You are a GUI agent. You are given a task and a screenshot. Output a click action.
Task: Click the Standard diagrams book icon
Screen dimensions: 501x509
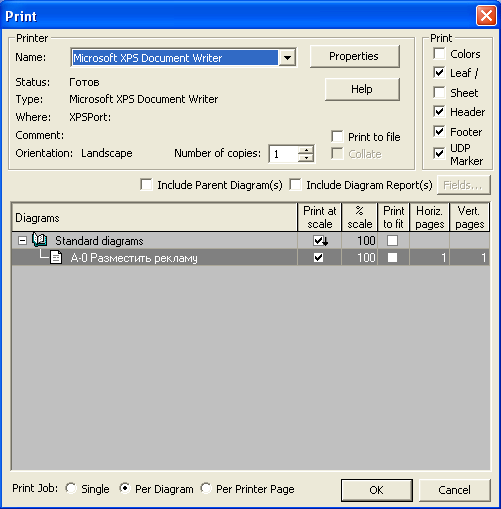40,240
